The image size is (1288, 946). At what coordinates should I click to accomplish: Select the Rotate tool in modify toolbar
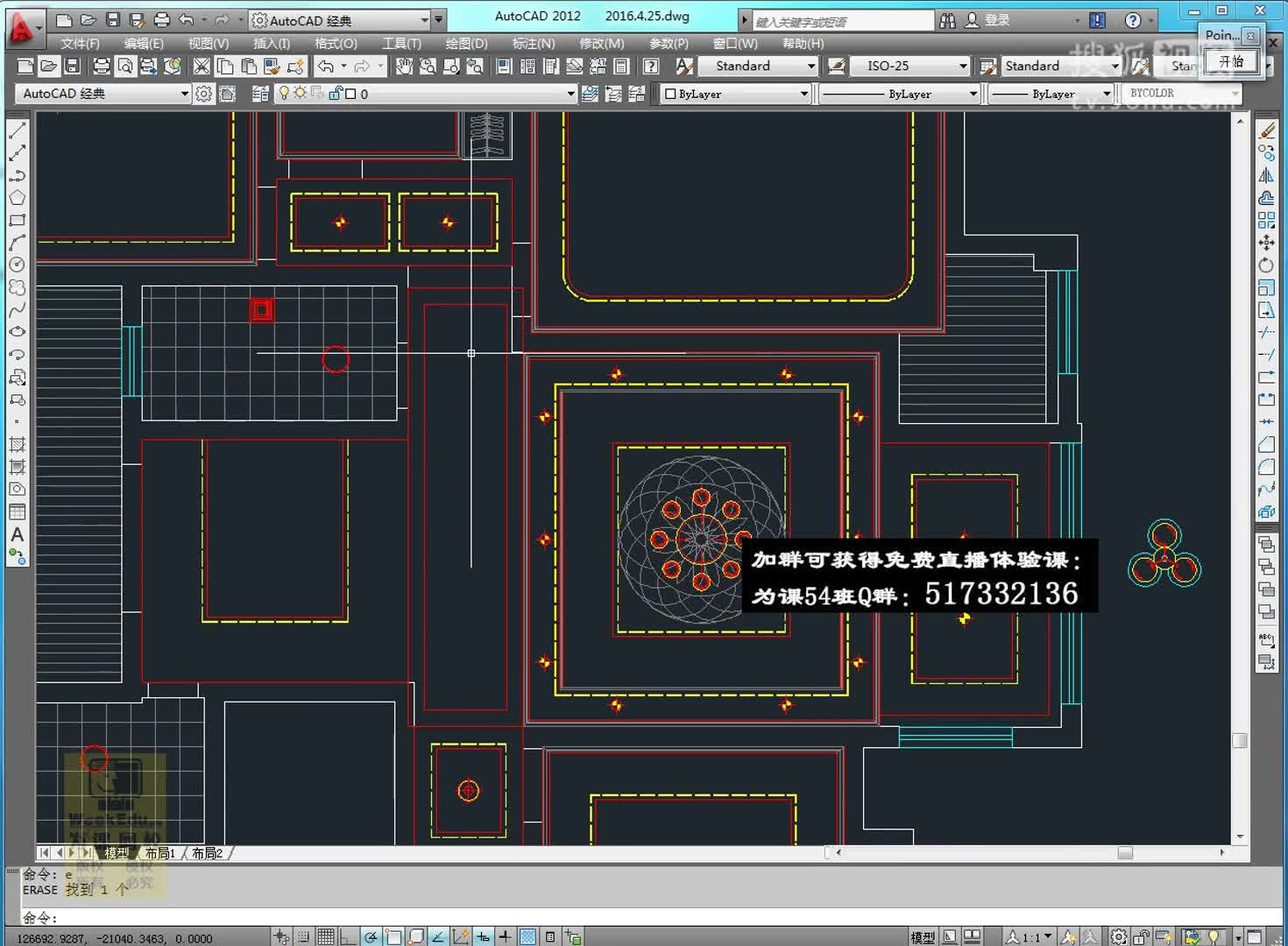coord(1267,265)
